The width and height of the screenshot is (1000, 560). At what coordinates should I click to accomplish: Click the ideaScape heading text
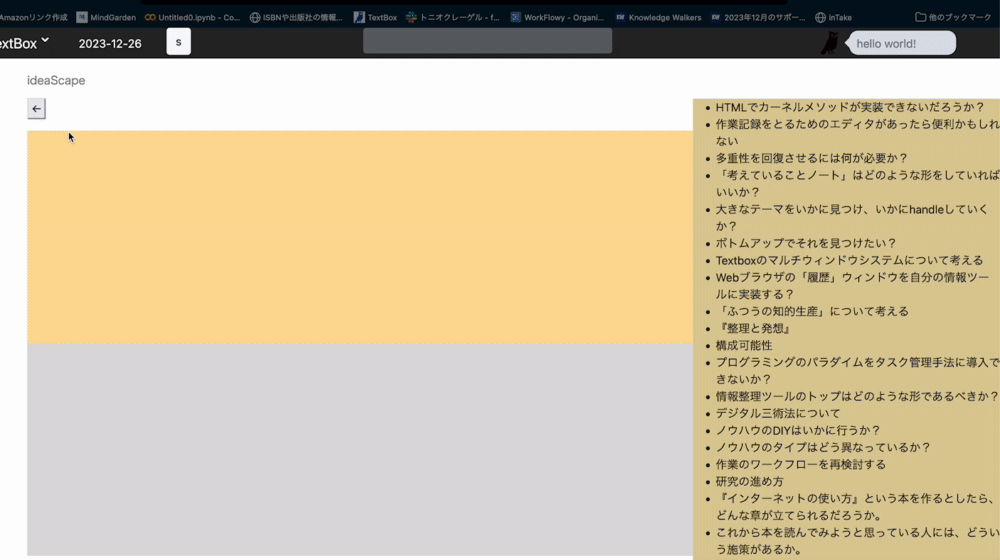tap(56, 80)
